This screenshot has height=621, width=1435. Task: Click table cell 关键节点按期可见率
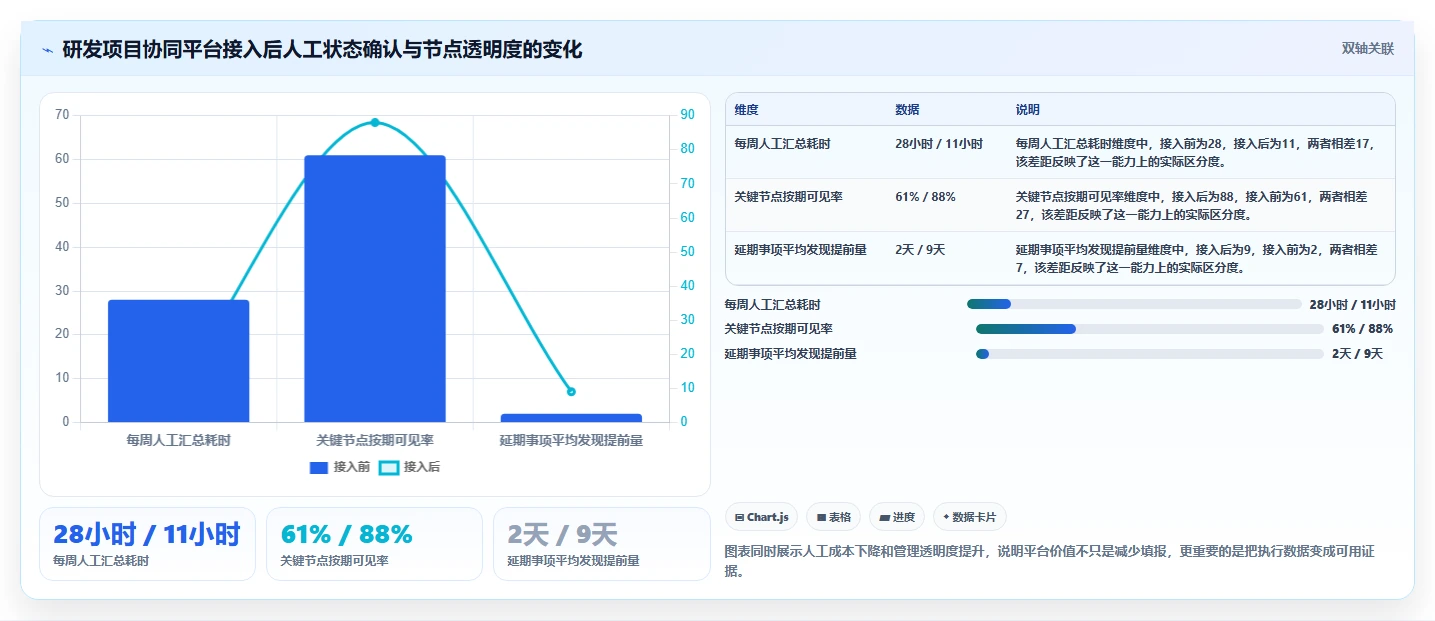[x=788, y=197]
